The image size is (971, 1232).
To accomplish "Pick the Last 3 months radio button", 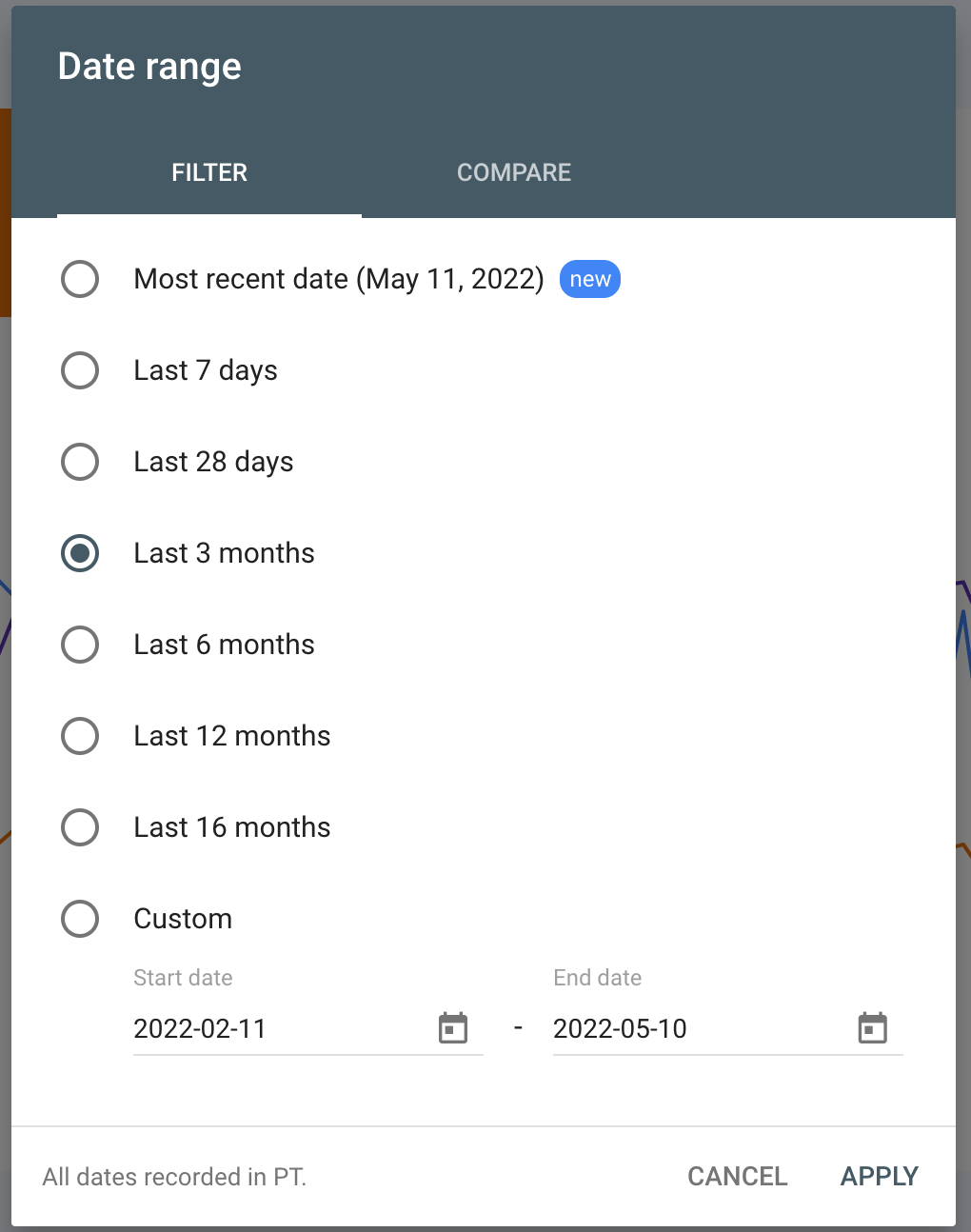I will pos(80,553).
